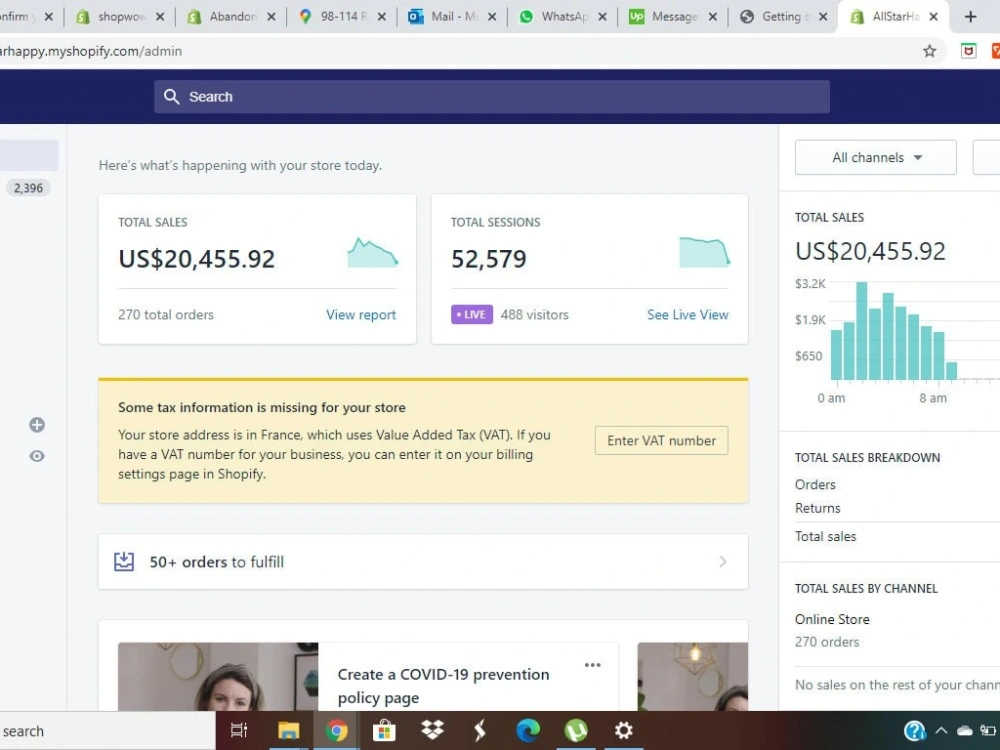Show hidden system tray icons
This screenshot has height=750, width=1000.
coord(941,731)
